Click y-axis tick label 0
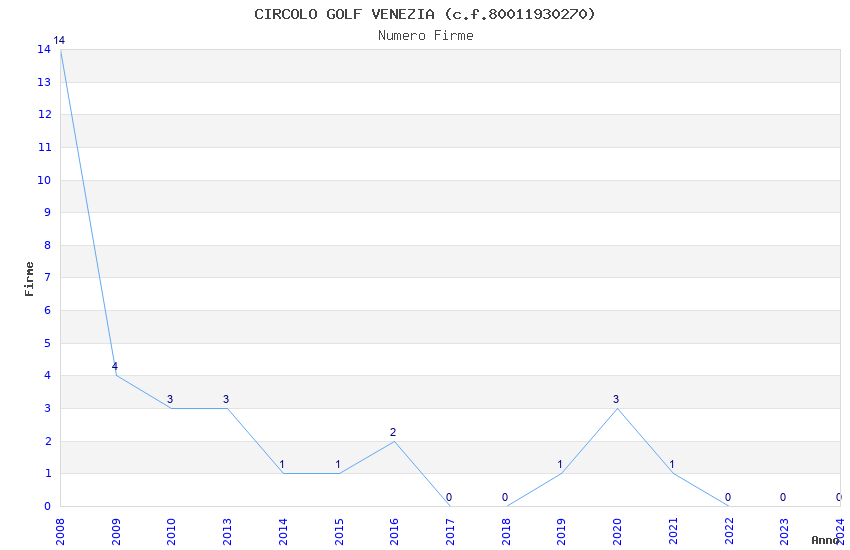 pyautogui.click(x=48, y=507)
